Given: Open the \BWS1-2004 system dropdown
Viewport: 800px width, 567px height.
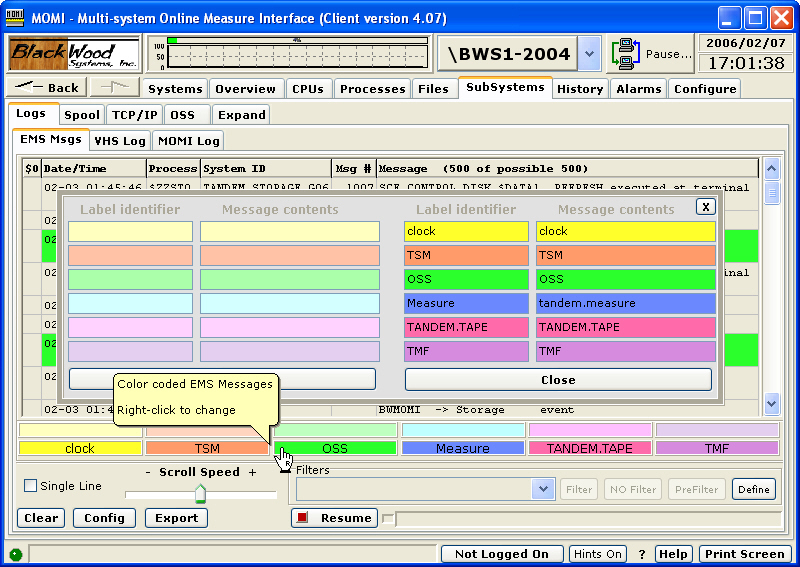Looking at the screenshot, I should click(x=589, y=54).
